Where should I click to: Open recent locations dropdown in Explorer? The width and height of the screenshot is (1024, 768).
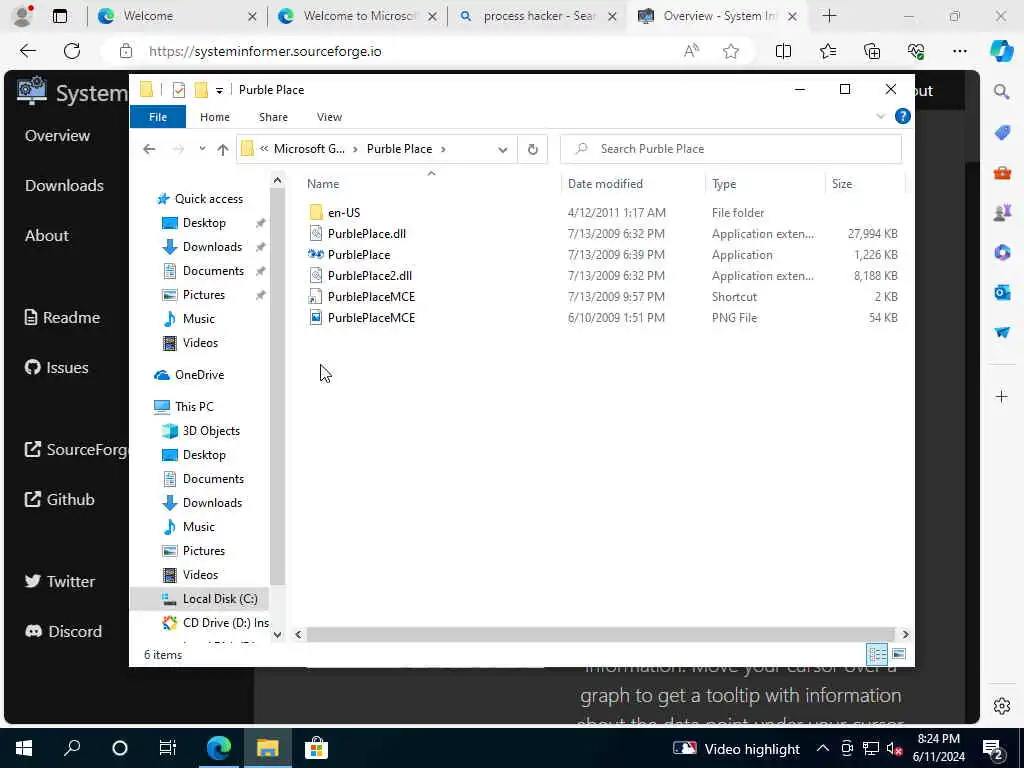point(202,149)
